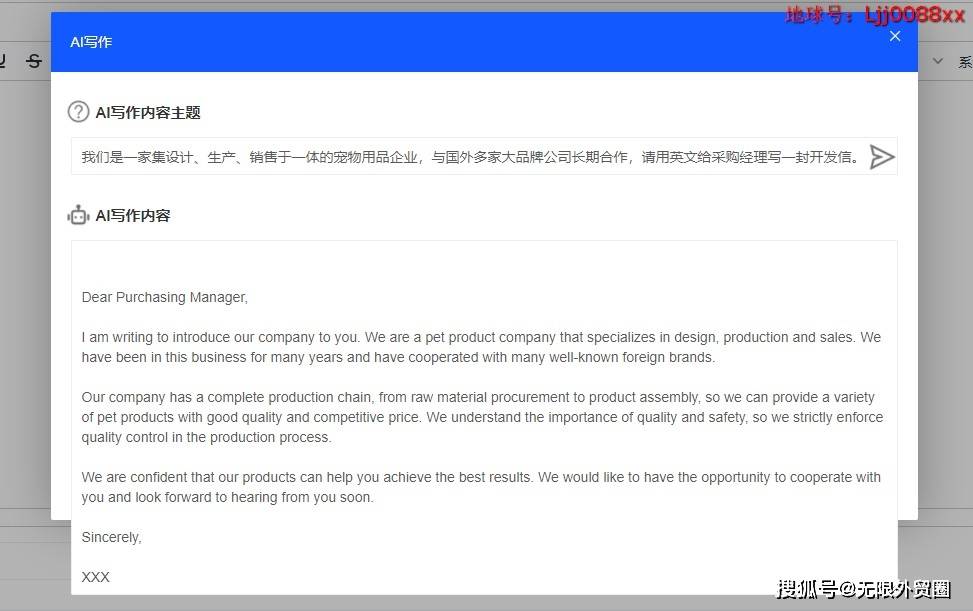The height and width of the screenshot is (611, 973).
Task: Click the AI写作内容 heading label
Action: pos(133,215)
